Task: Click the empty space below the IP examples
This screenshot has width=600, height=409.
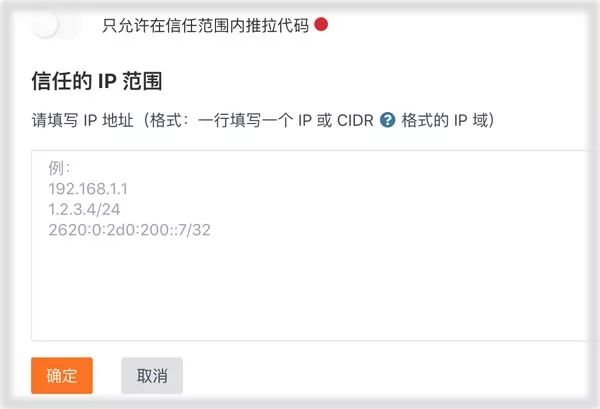Action: click(x=309, y=289)
